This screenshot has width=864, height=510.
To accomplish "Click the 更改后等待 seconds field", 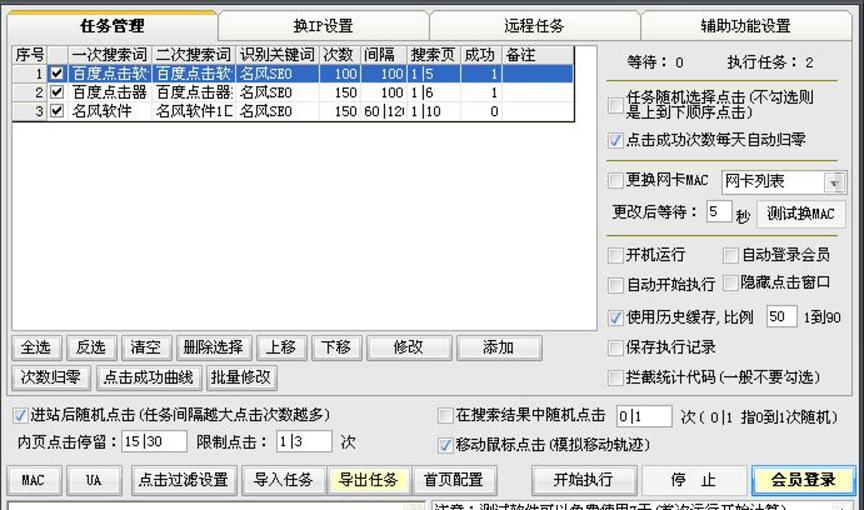I will point(719,212).
